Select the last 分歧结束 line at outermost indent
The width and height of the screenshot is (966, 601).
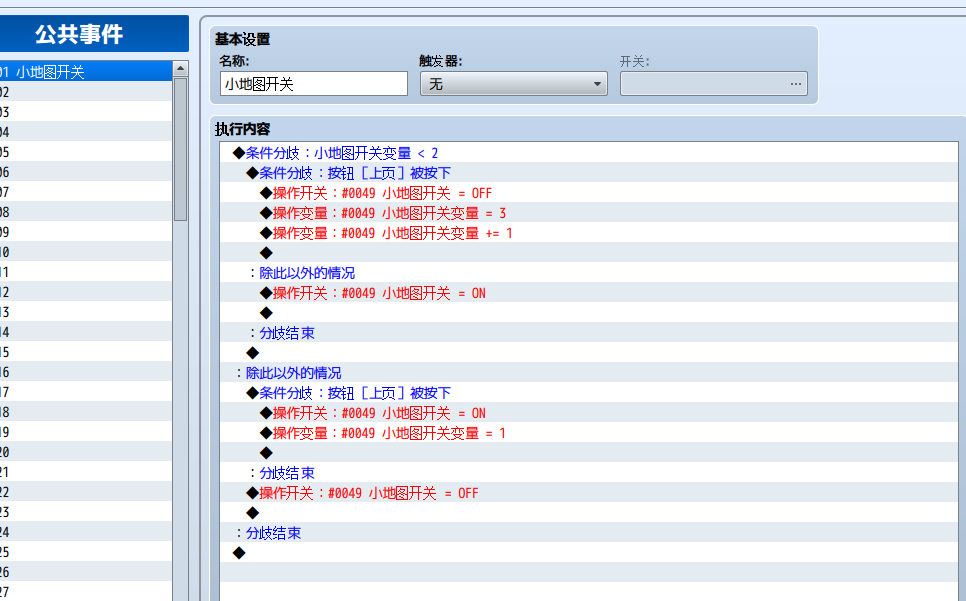(588, 533)
